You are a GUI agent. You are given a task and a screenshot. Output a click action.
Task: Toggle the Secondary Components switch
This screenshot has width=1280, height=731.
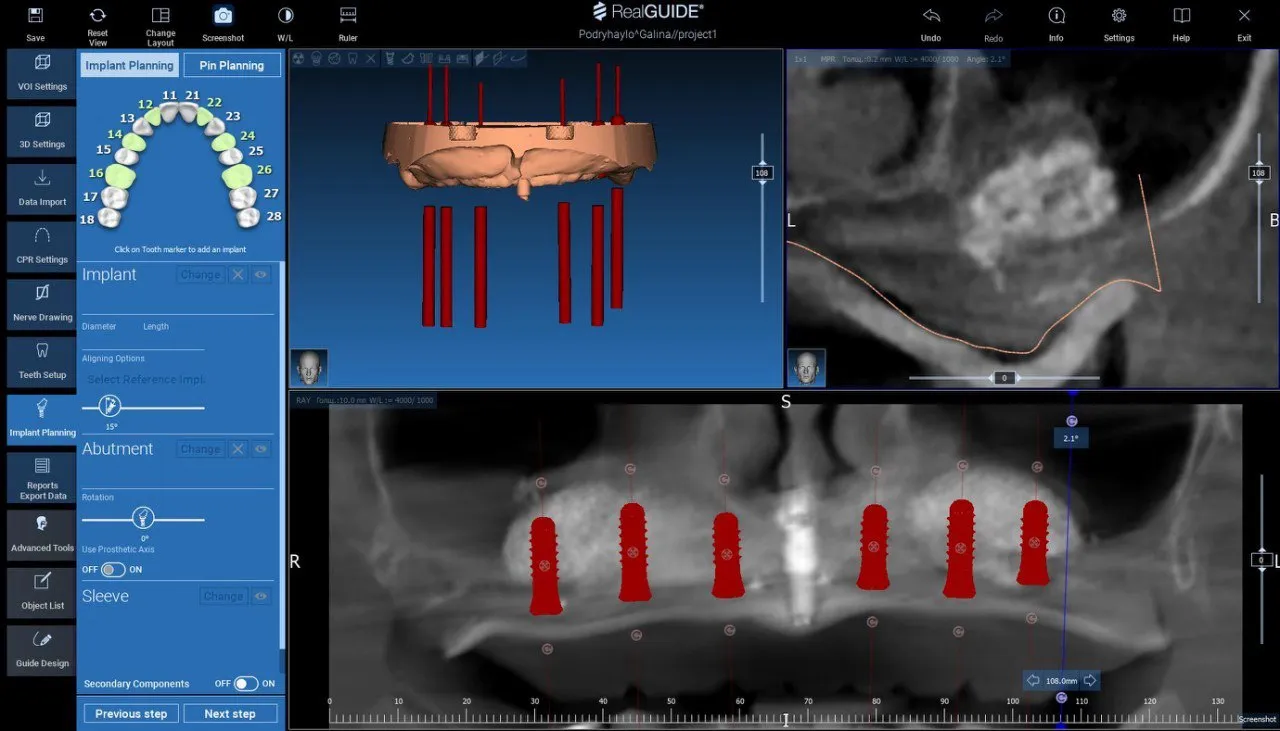(x=246, y=684)
